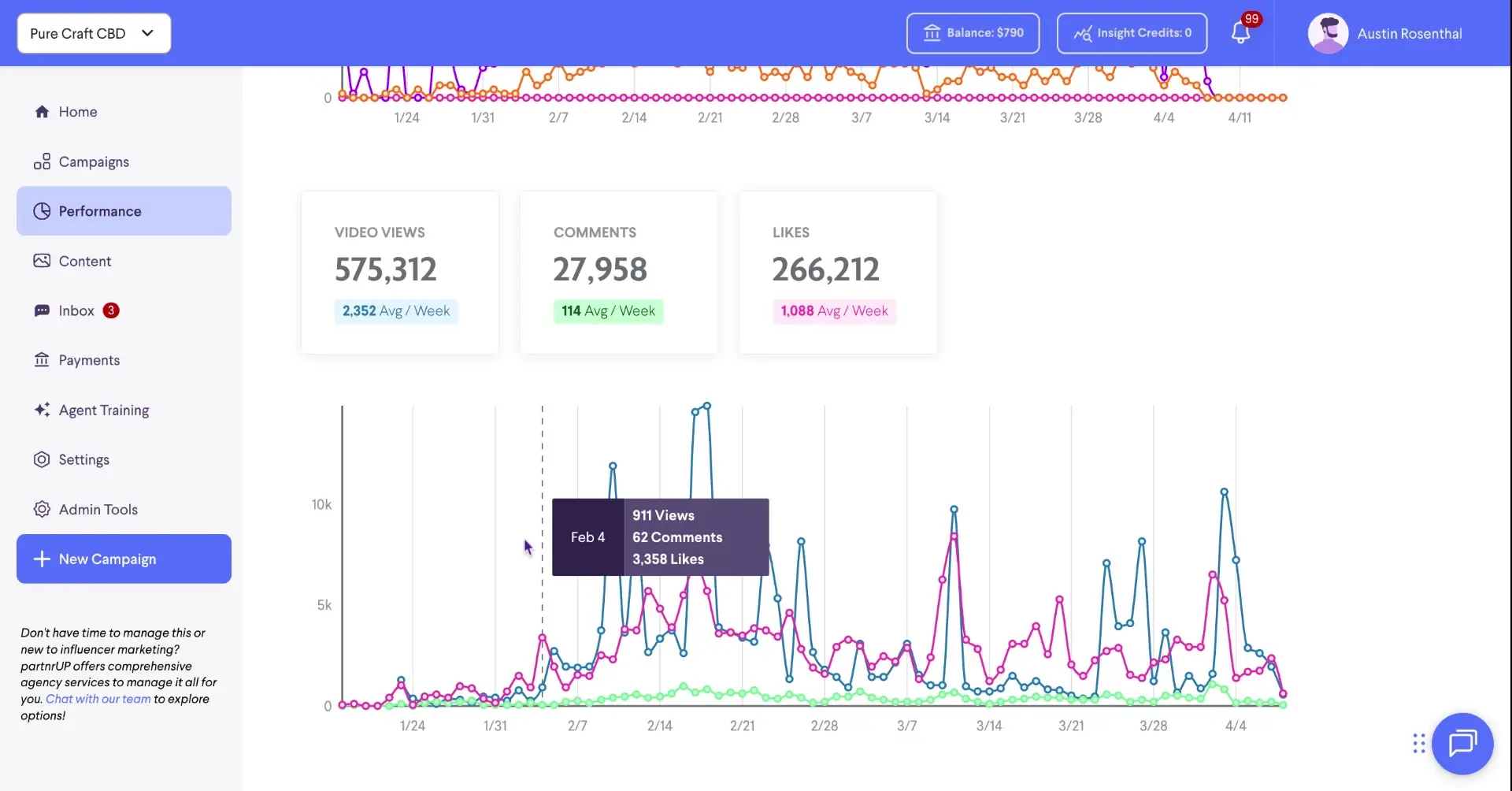Go to the Settings section
Screen dimensions: 1512x791
[83, 459]
